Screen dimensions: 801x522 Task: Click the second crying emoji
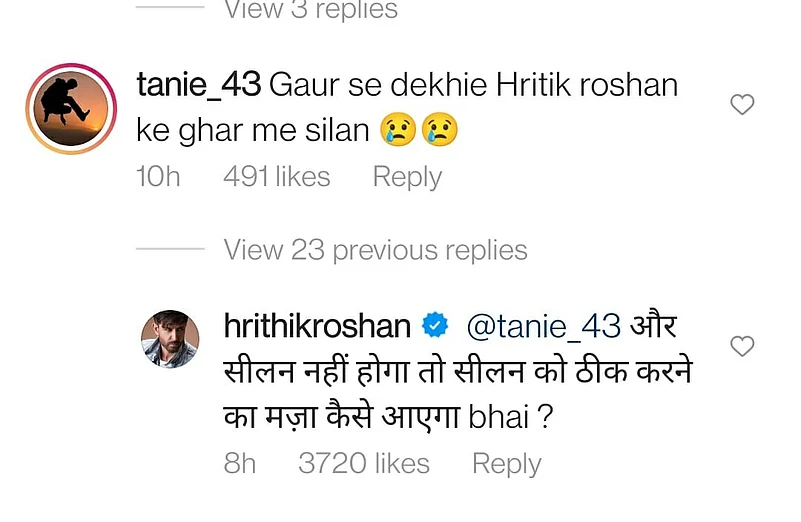(x=439, y=132)
